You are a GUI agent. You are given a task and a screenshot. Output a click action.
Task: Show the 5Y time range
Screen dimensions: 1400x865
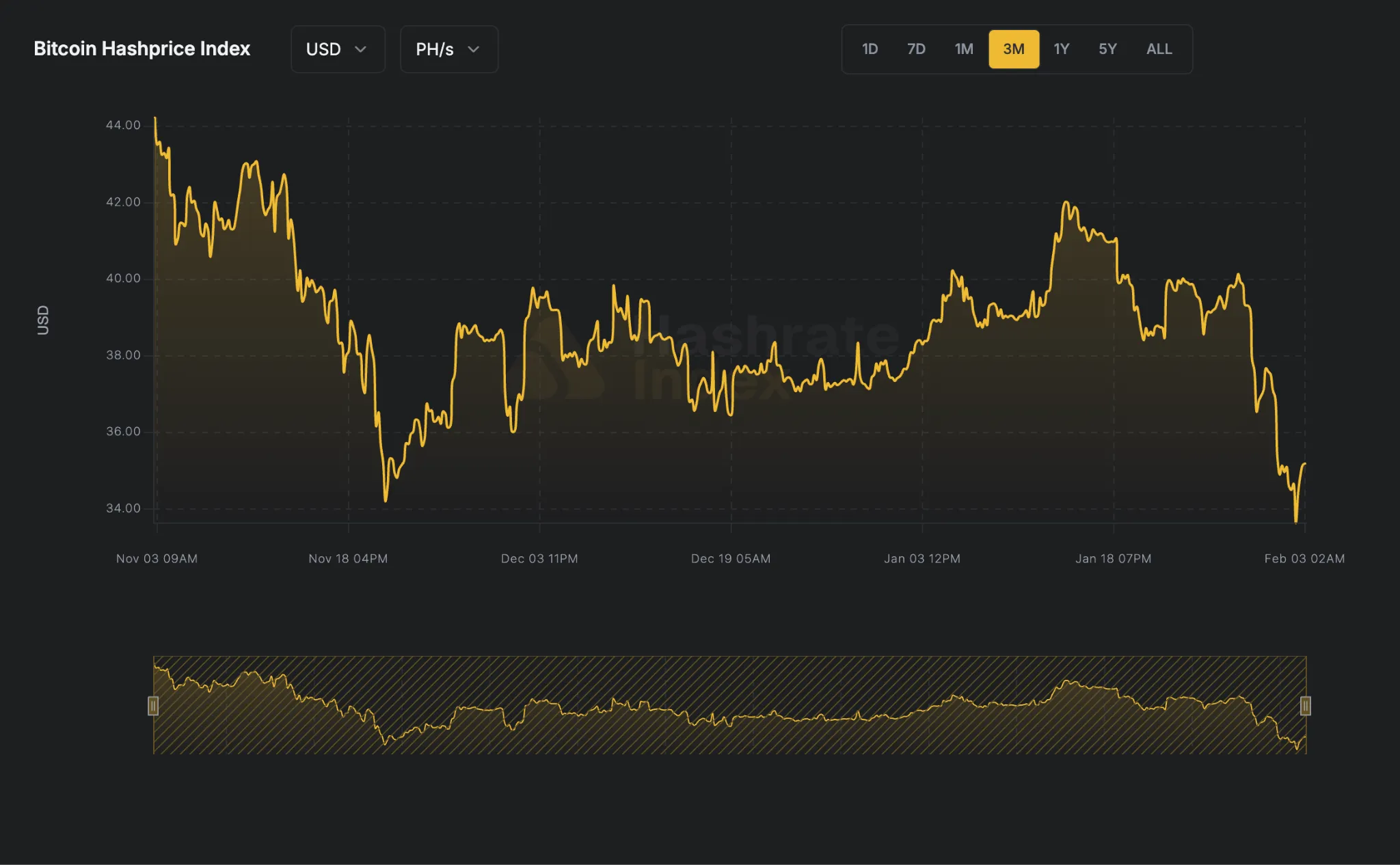pos(1107,49)
